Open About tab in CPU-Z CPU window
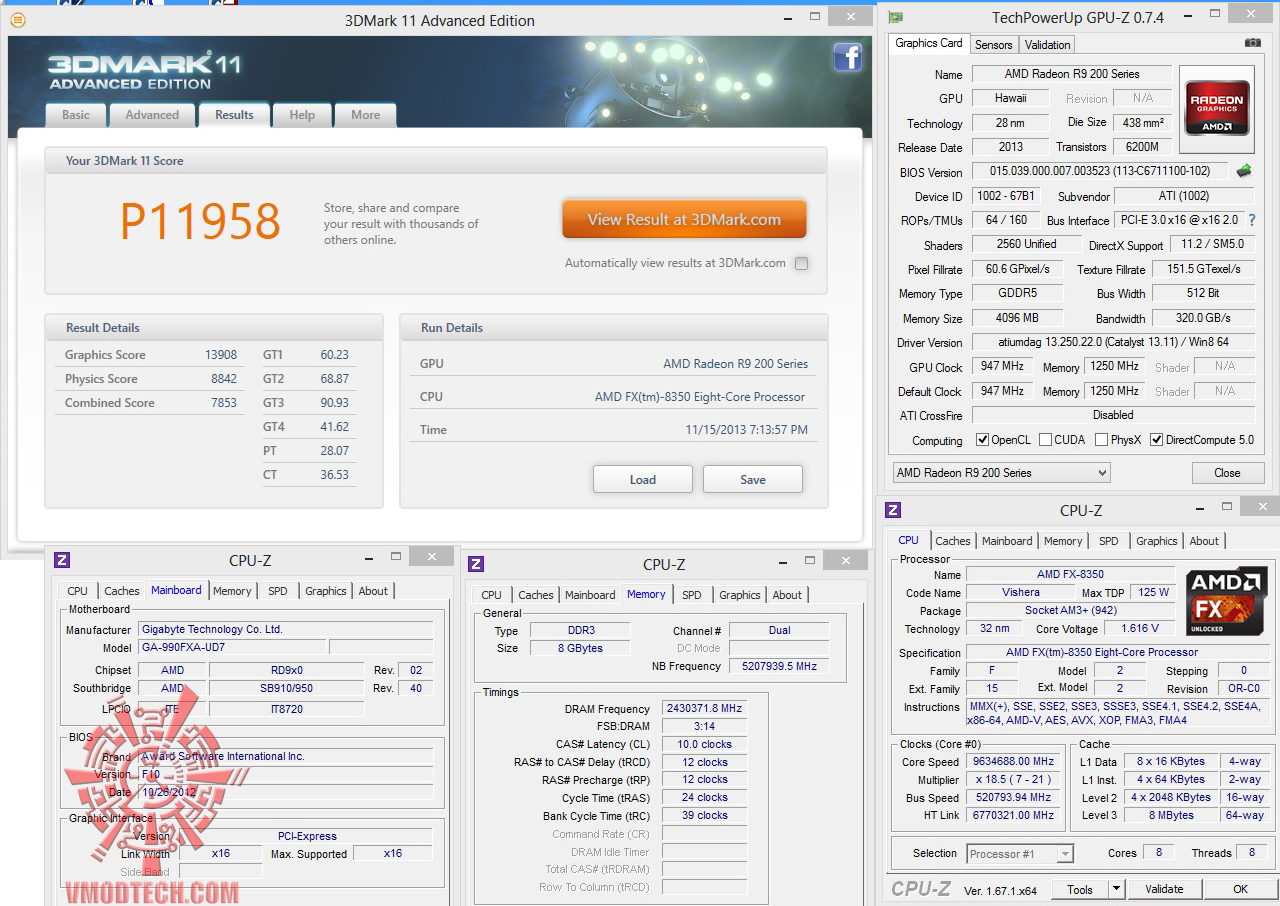 pyautogui.click(x=1204, y=541)
